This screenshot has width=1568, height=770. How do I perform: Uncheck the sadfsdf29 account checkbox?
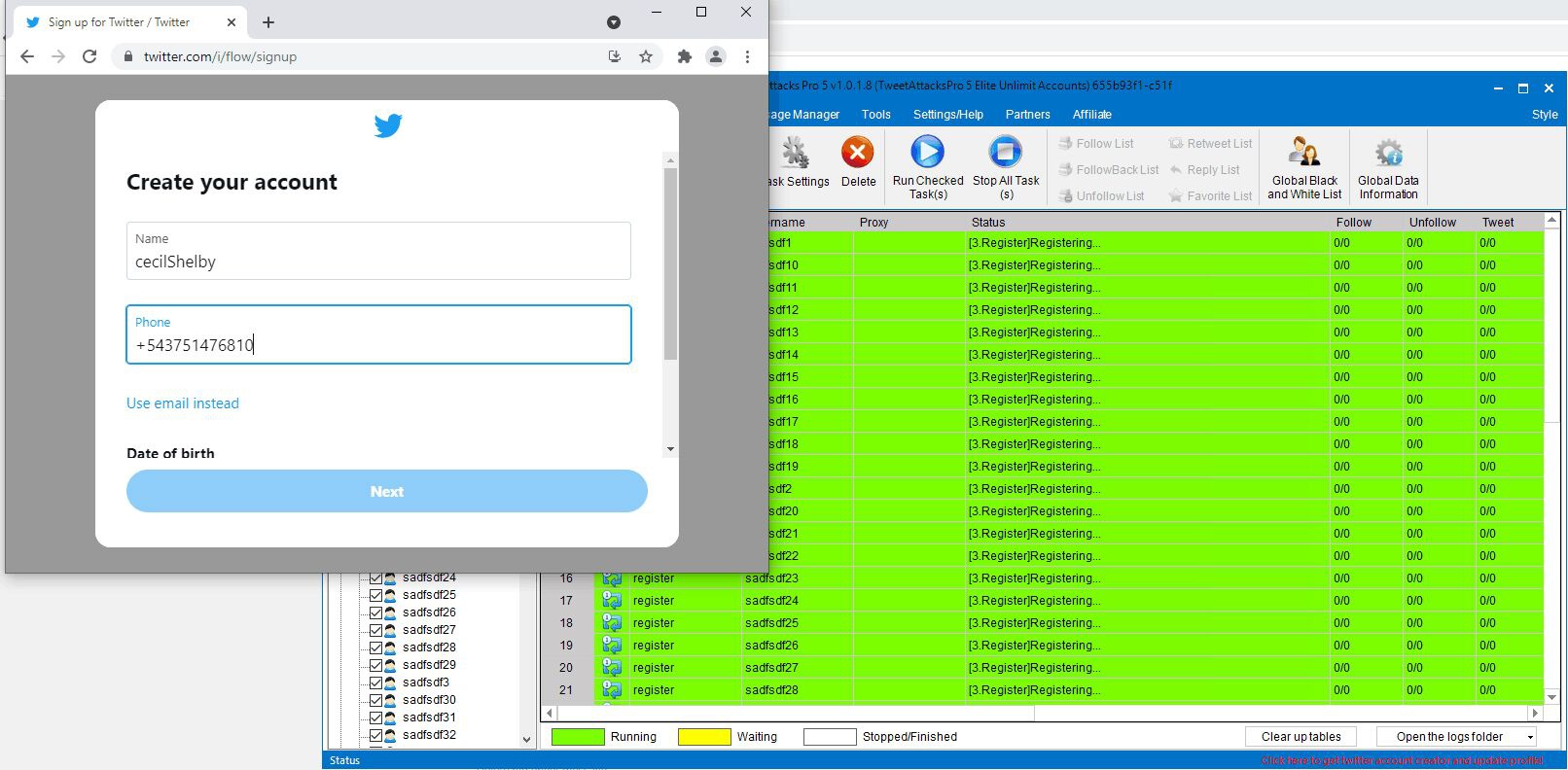[375, 665]
